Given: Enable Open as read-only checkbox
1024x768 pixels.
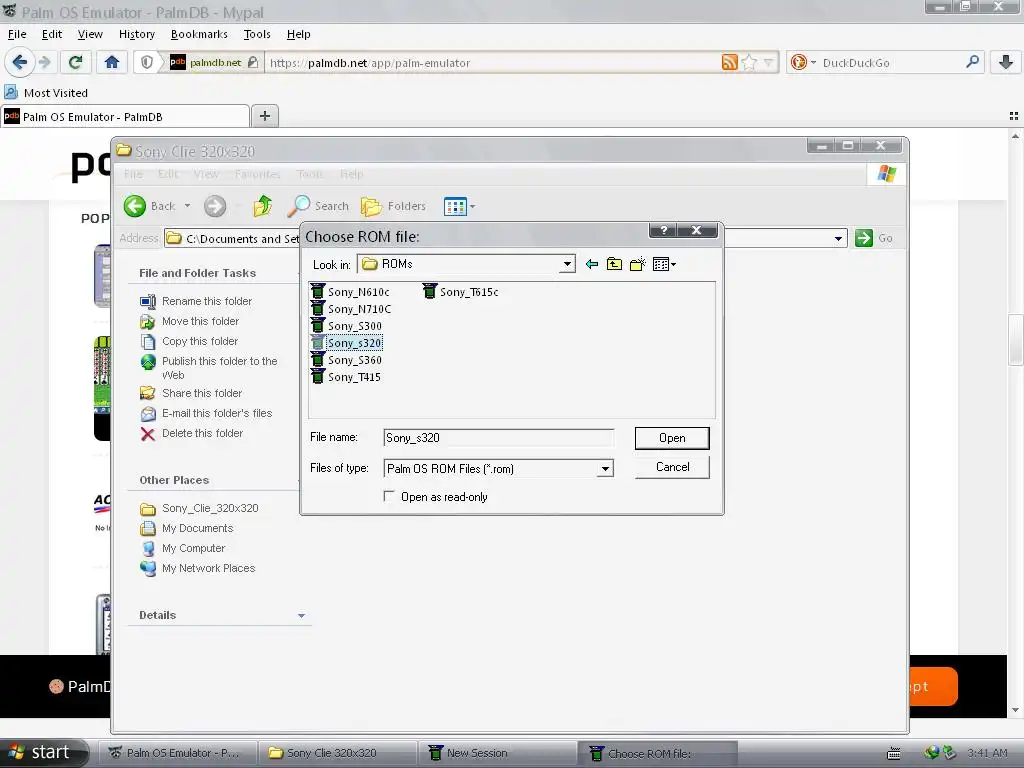Looking at the screenshot, I should pos(389,496).
